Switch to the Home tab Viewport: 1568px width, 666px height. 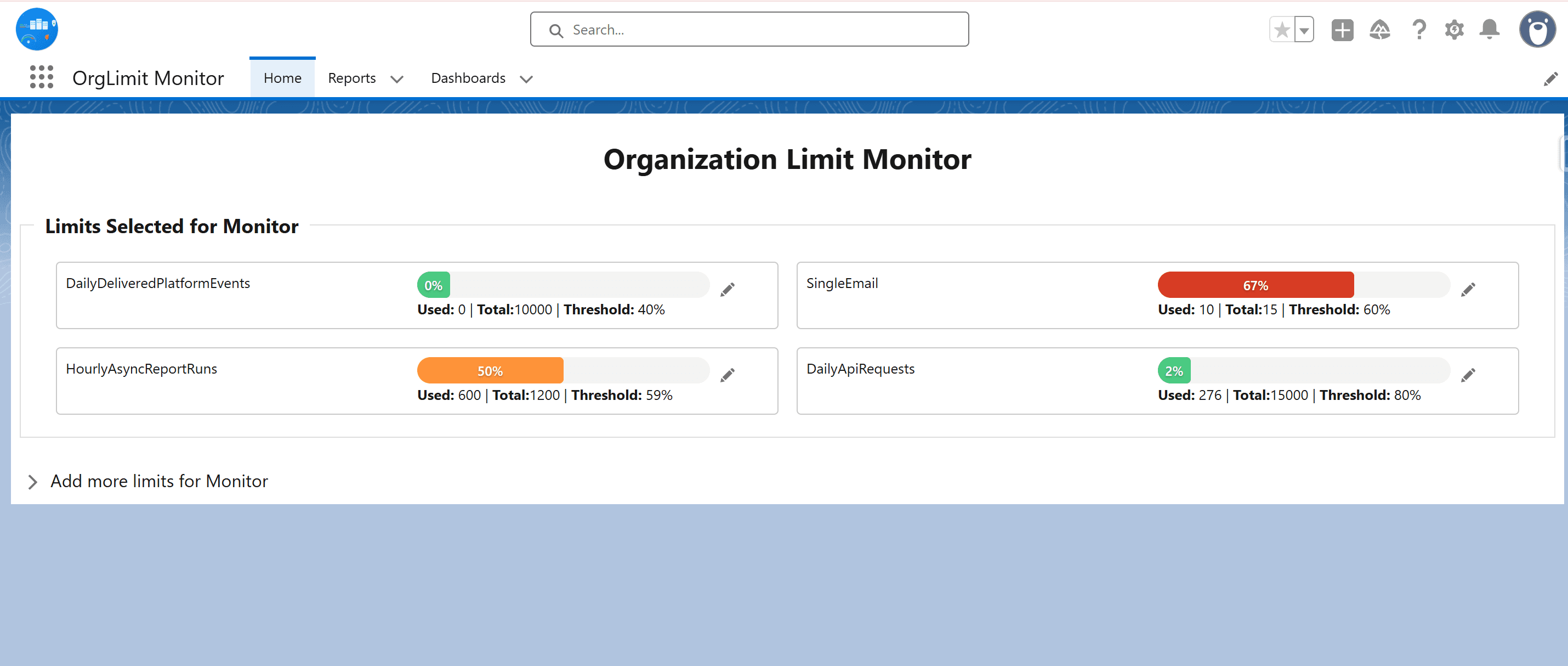(x=282, y=78)
